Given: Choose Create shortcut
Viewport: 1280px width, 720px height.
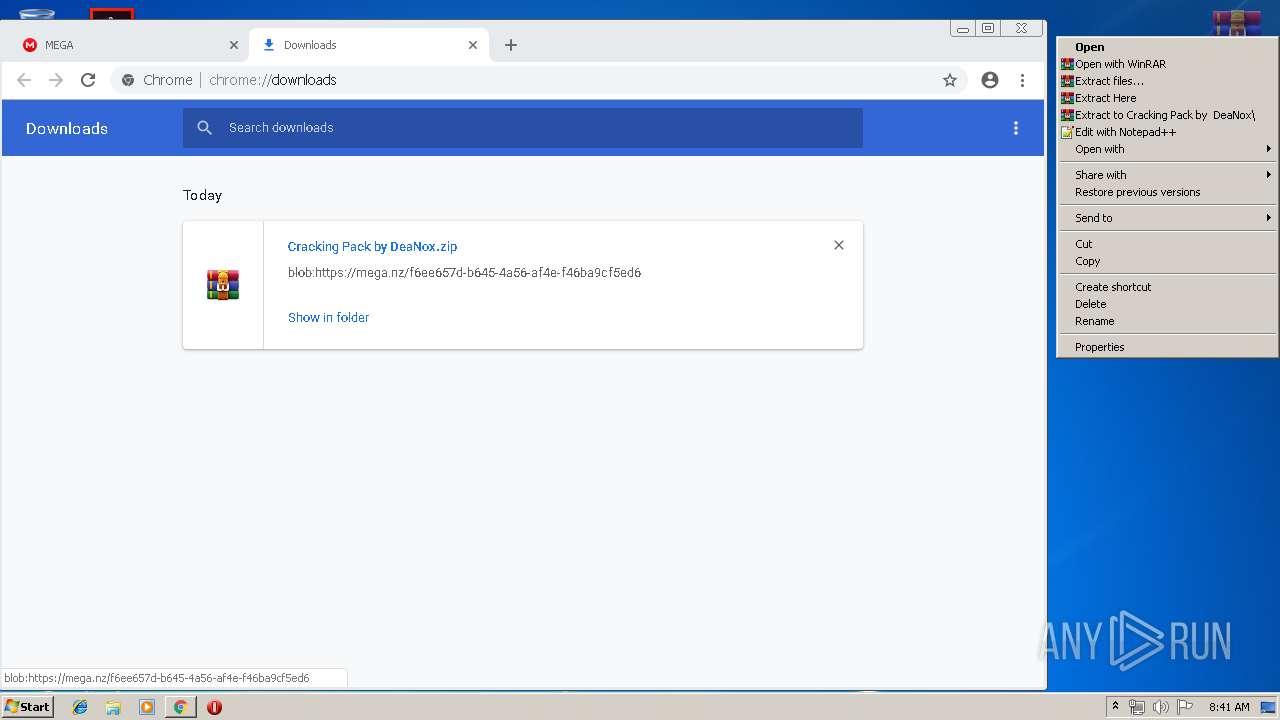Looking at the screenshot, I should click(1167, 287).
